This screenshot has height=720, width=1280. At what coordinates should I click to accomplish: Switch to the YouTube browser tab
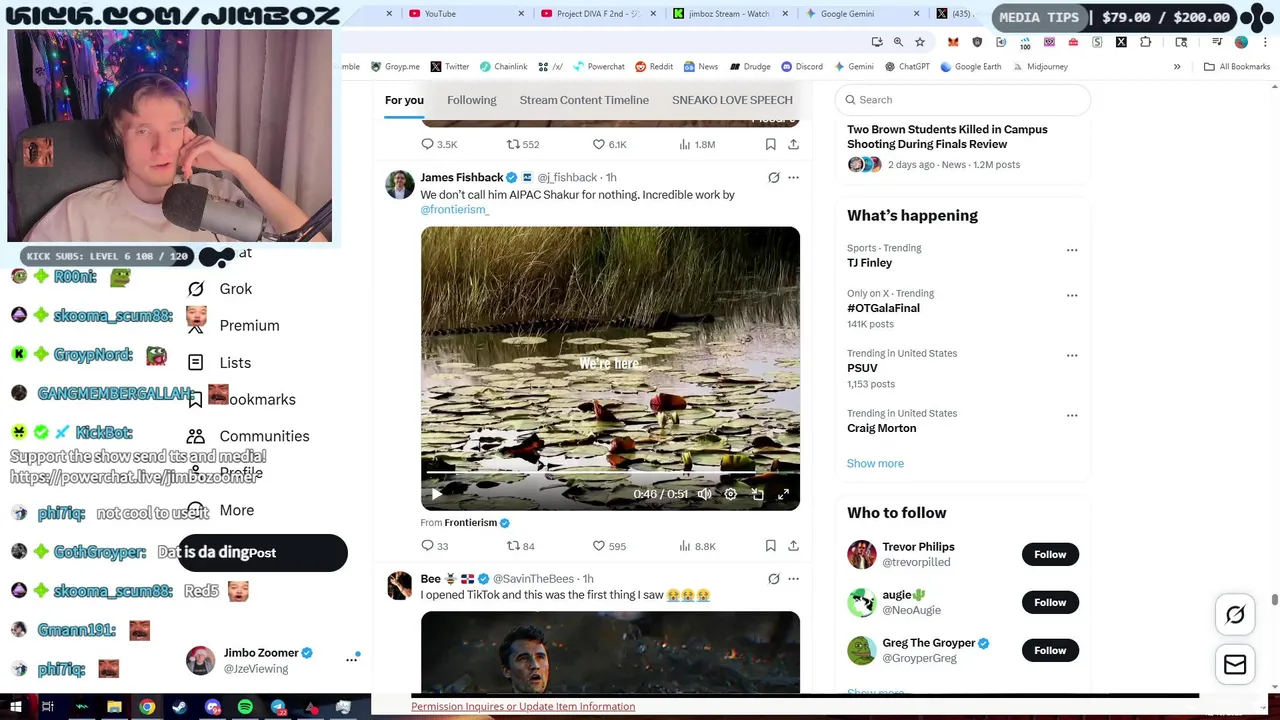click(466, 14)
